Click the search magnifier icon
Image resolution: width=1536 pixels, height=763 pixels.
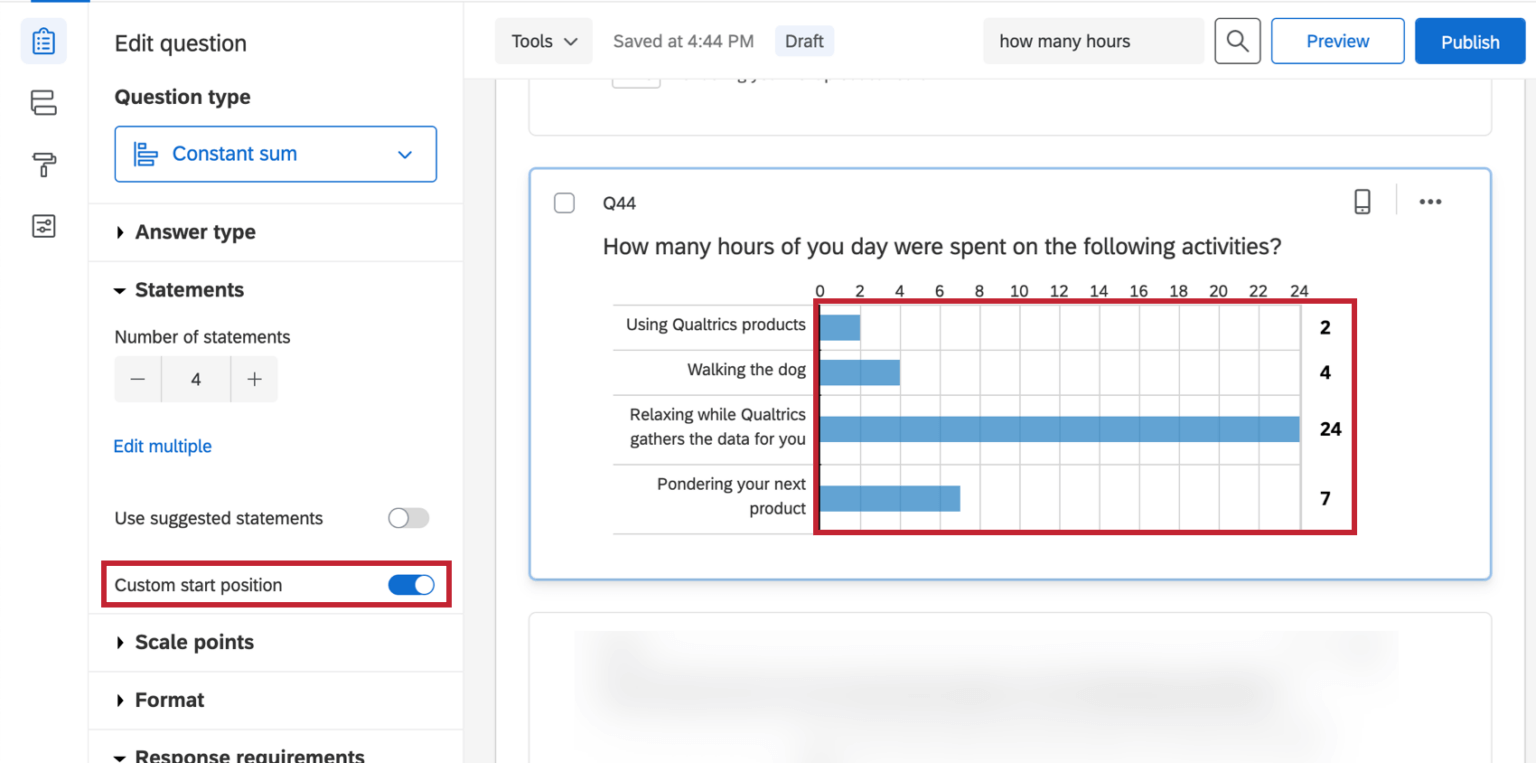point(1237,41)
